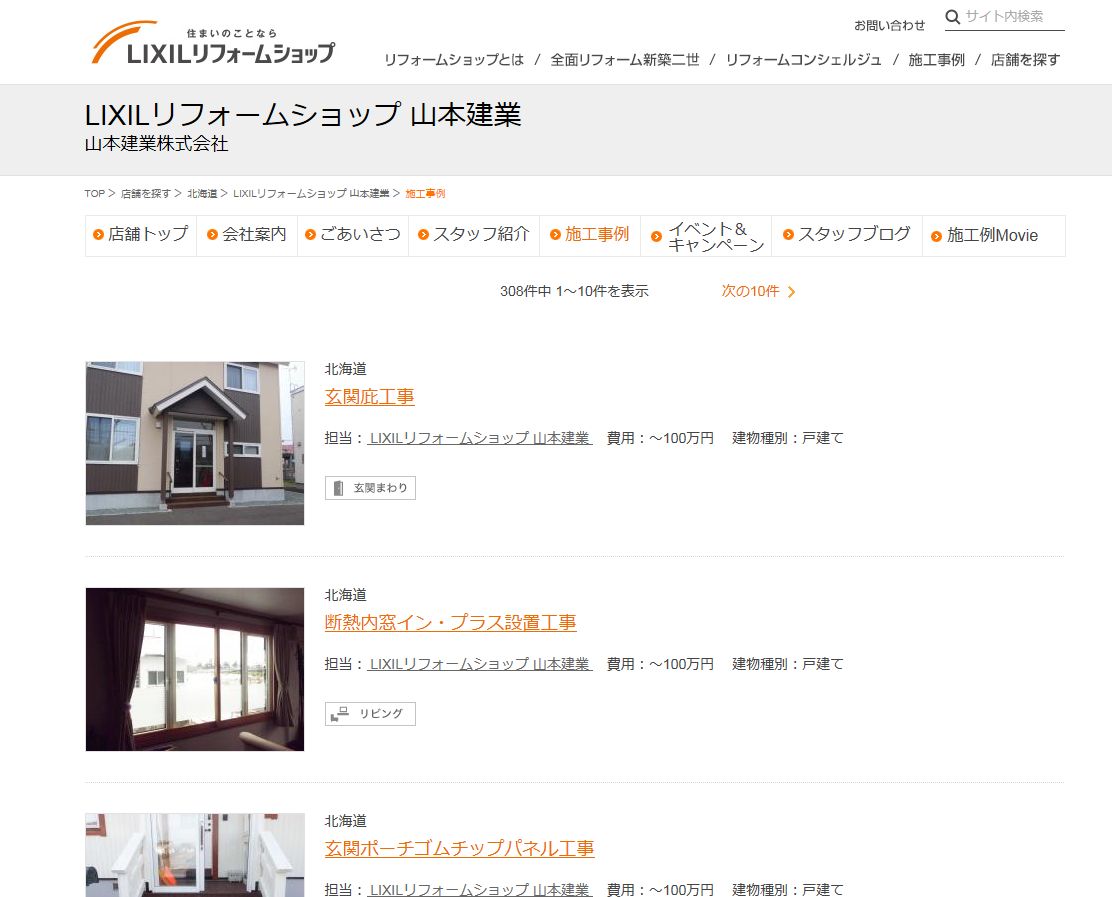Open the 玄関庇工事 case title
The height and width of the screenshot is (897, 1112).
(x=369, y=397)
